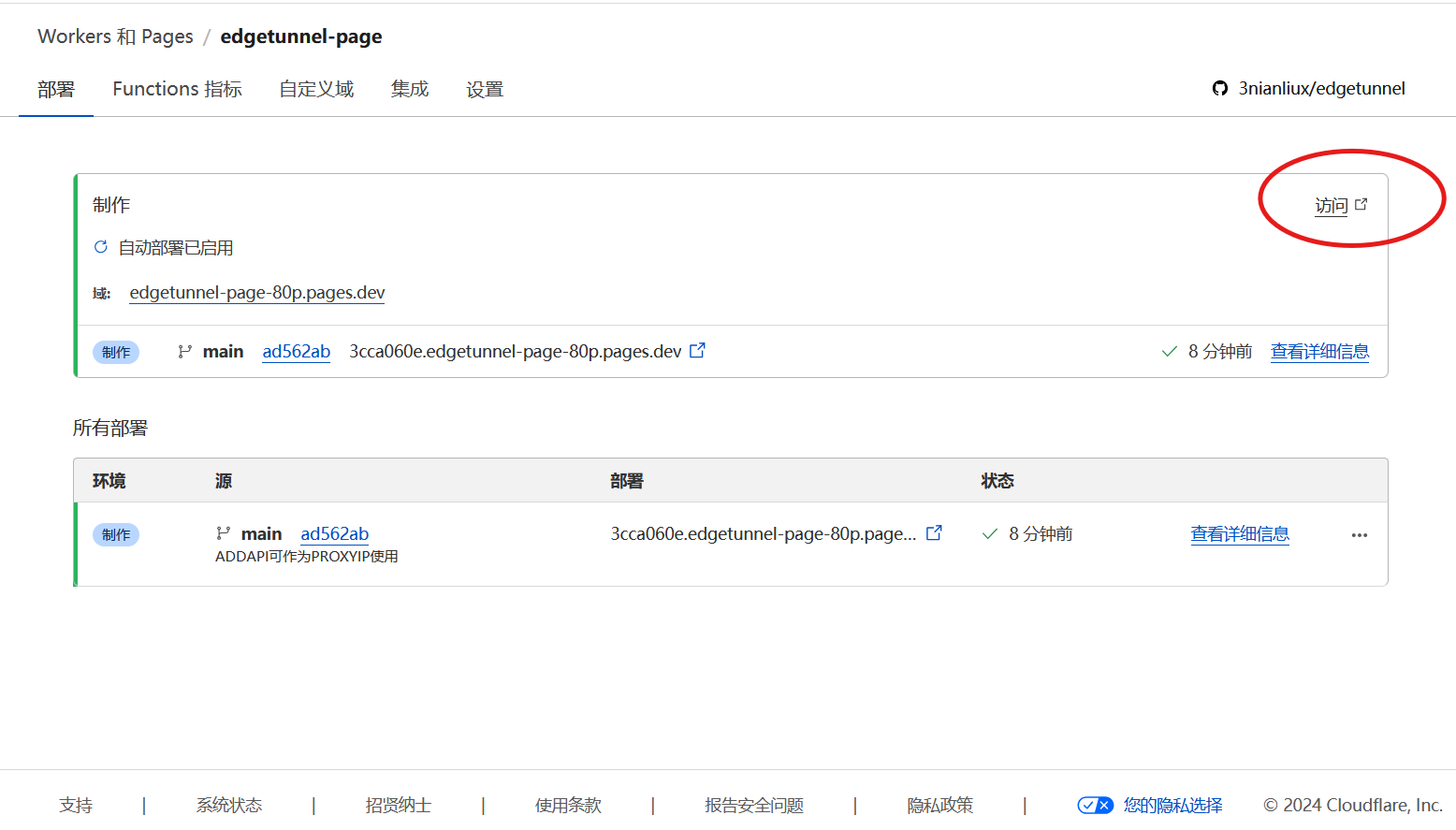
Task: Click the external link icon next to 访问
Action: tap(1361, 204)
